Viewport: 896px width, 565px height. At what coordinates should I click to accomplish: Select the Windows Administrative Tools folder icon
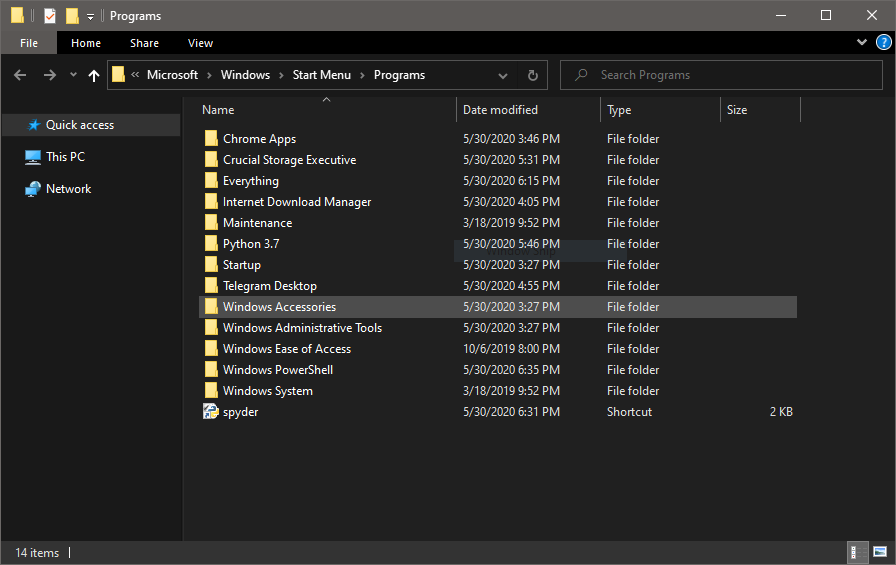211,327
